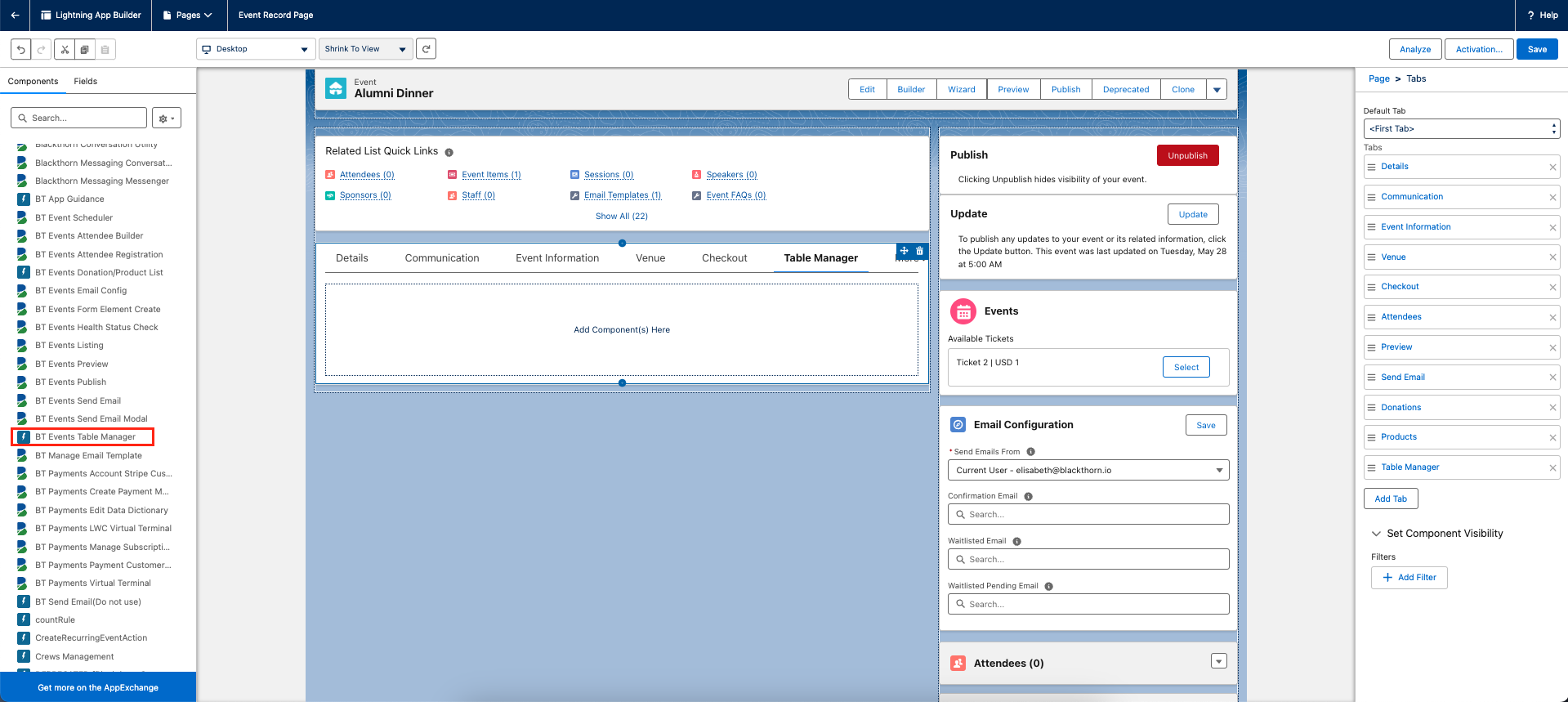Click the Add Filter button
Viewport: 1568px width, 702px height.
coord(1409,578)
